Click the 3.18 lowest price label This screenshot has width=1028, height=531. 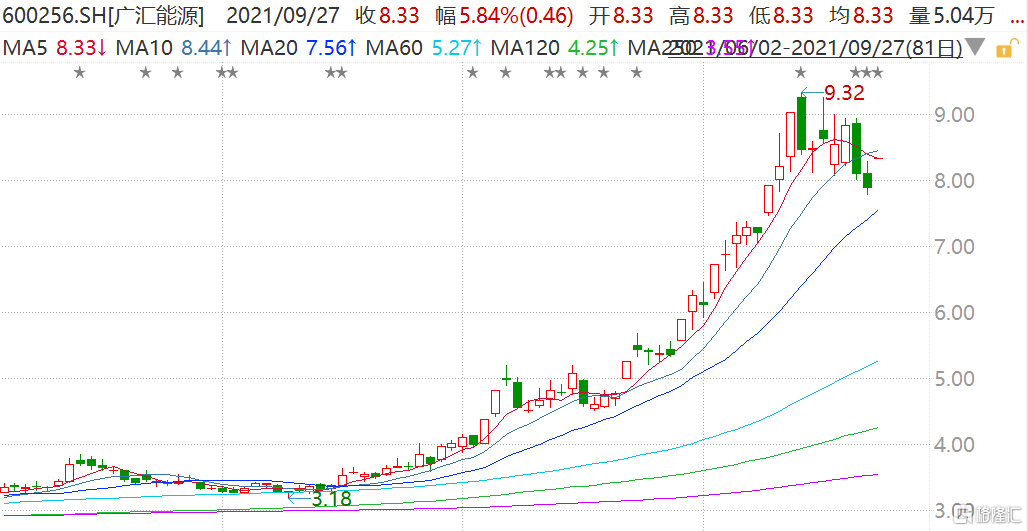coord(331,500)
